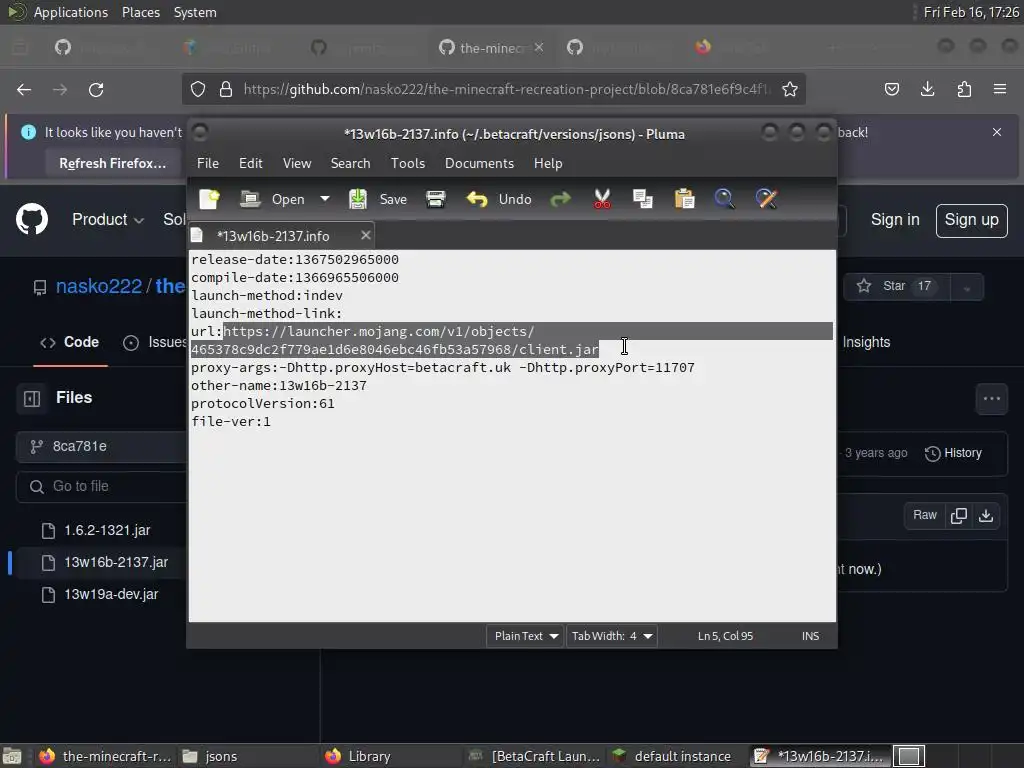
Task: Expand the Open recent files arrow
Action: 325,199
